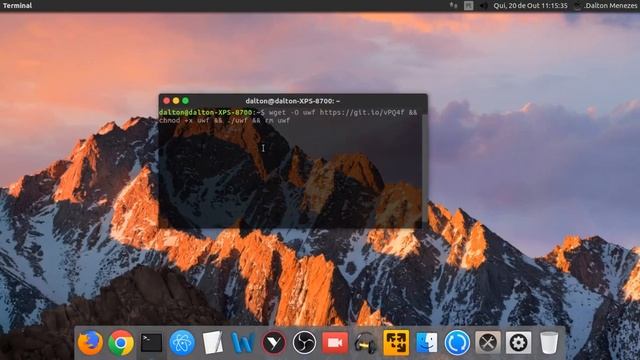Screen dimensions: 640x360
Task: Click the prompt text 'dalton@dalton-XPS-8700' in terminal
Action: click(206, 112)
